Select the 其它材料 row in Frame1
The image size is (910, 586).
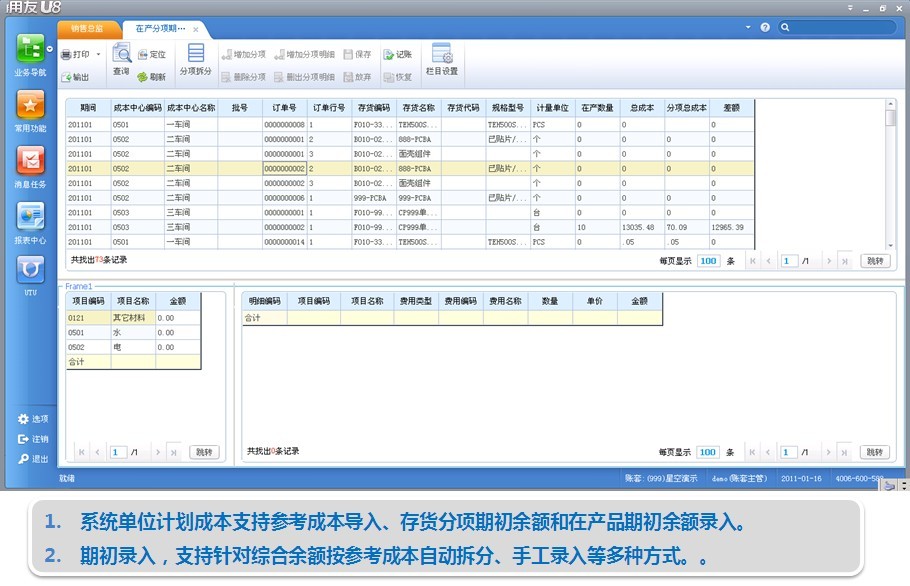(x=133, y=318)
